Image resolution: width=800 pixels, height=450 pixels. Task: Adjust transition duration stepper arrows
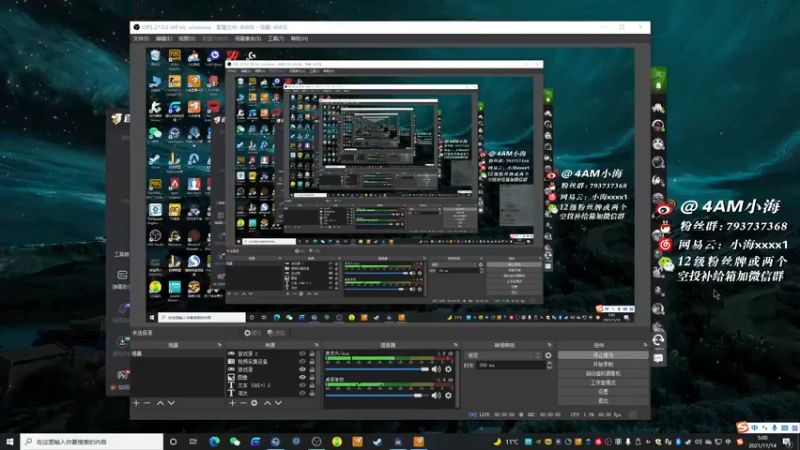549,365
